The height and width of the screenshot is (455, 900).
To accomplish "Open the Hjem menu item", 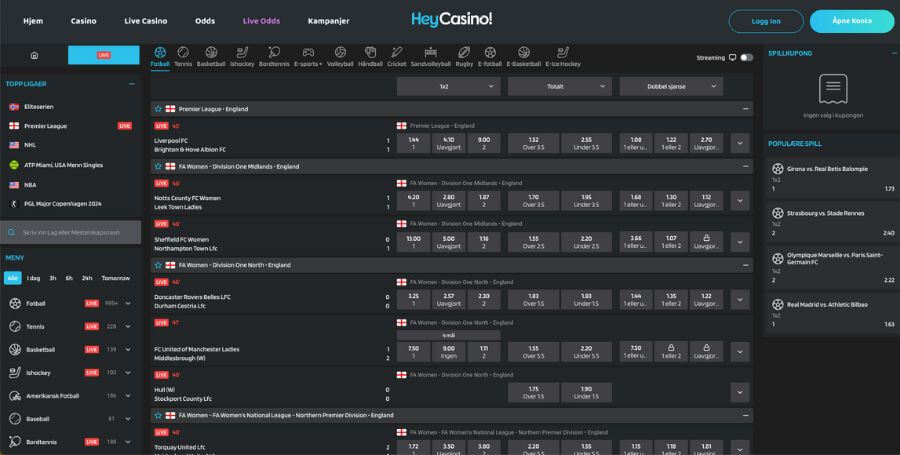I will [33, 21].
